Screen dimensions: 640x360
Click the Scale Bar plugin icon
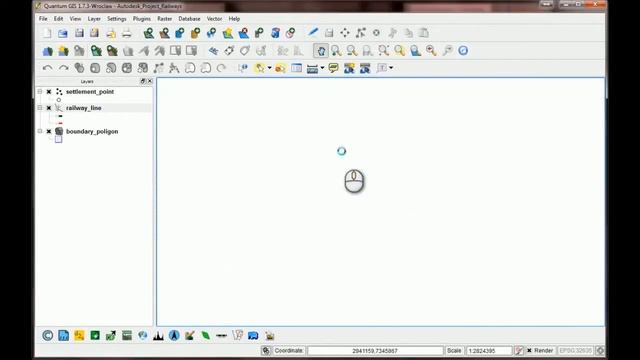(222, 336)
